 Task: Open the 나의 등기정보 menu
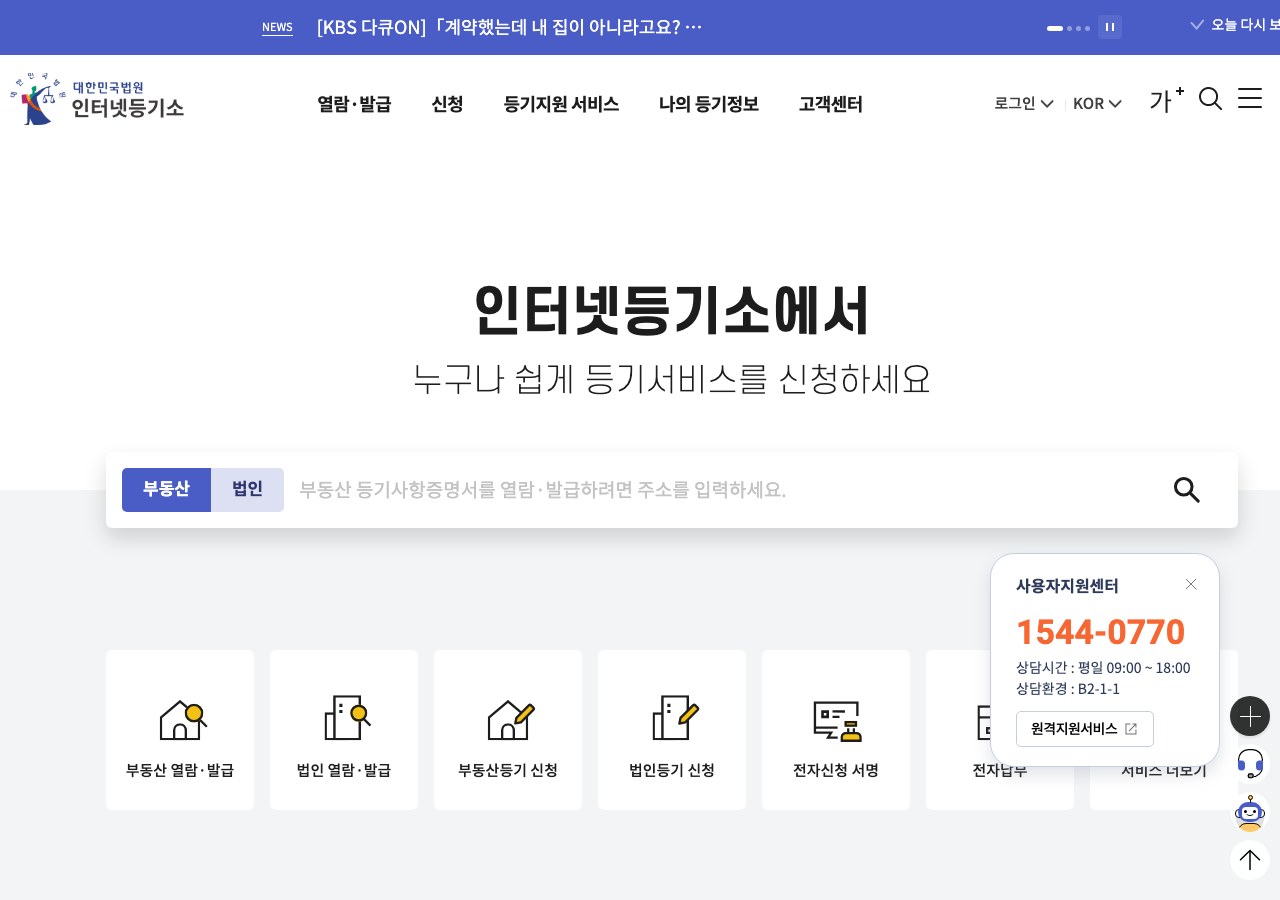[x=709, y=104]
